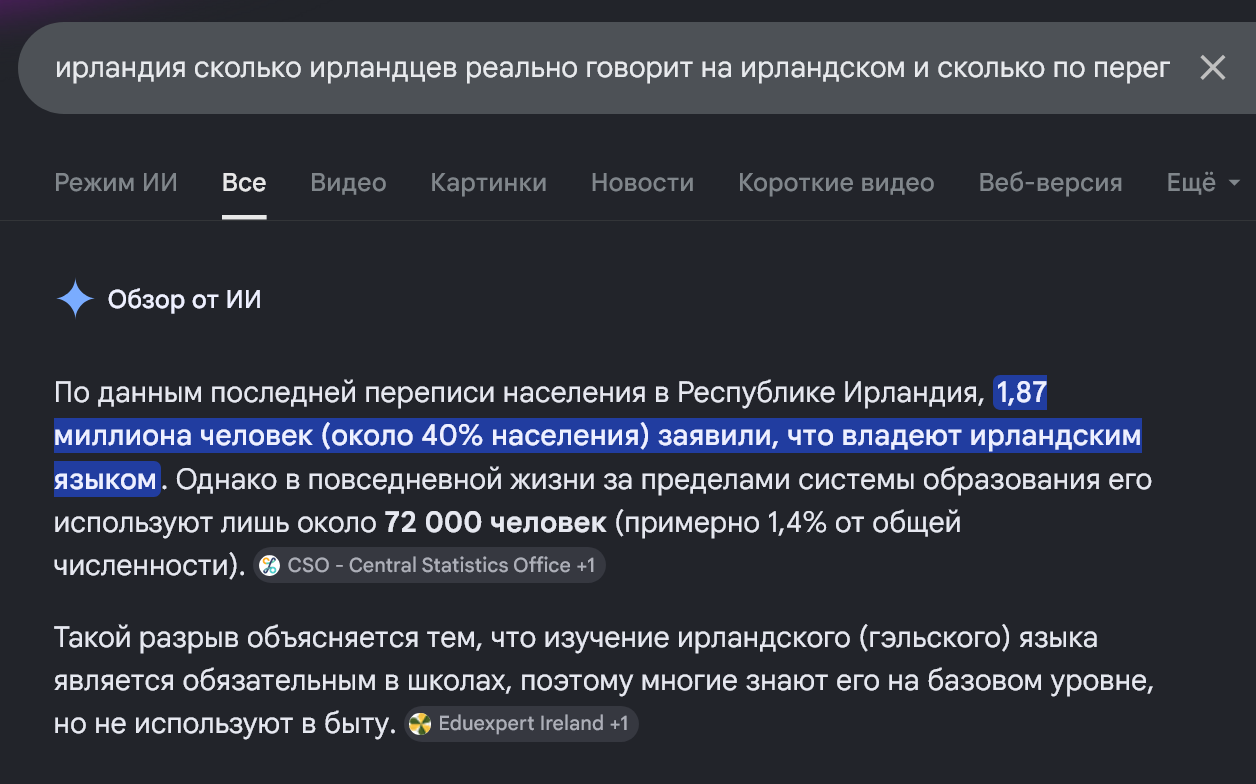The width and height of the screenshot is (1256, 784).
Task: Open the Eduexpert Ireland +1 source link
Action: 521,723
